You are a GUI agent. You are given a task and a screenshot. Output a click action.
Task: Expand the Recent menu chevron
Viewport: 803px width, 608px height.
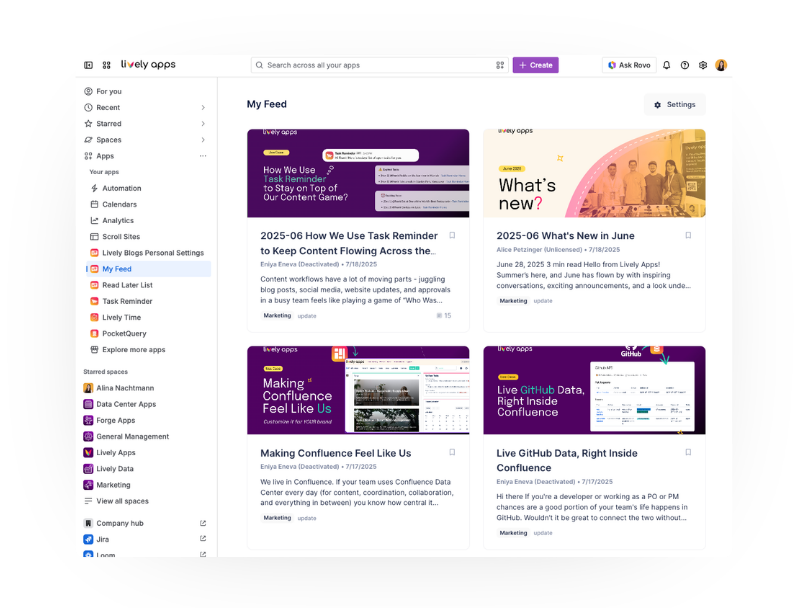click(x=203, y=108)
